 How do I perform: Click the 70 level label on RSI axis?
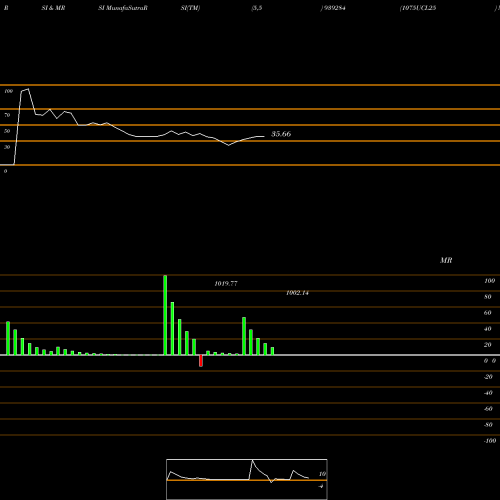pyautogui.click(x=7, y=115)
